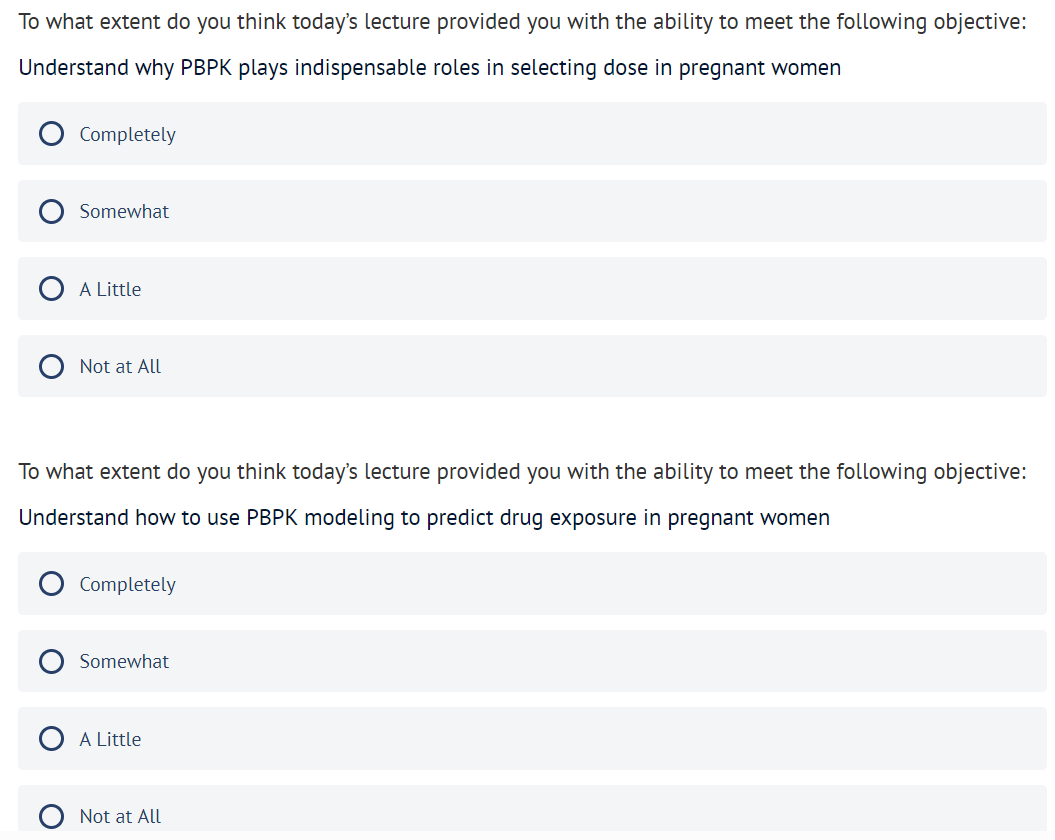
Task: Click the objective text about predicting drug exposure
Action: 424,518
